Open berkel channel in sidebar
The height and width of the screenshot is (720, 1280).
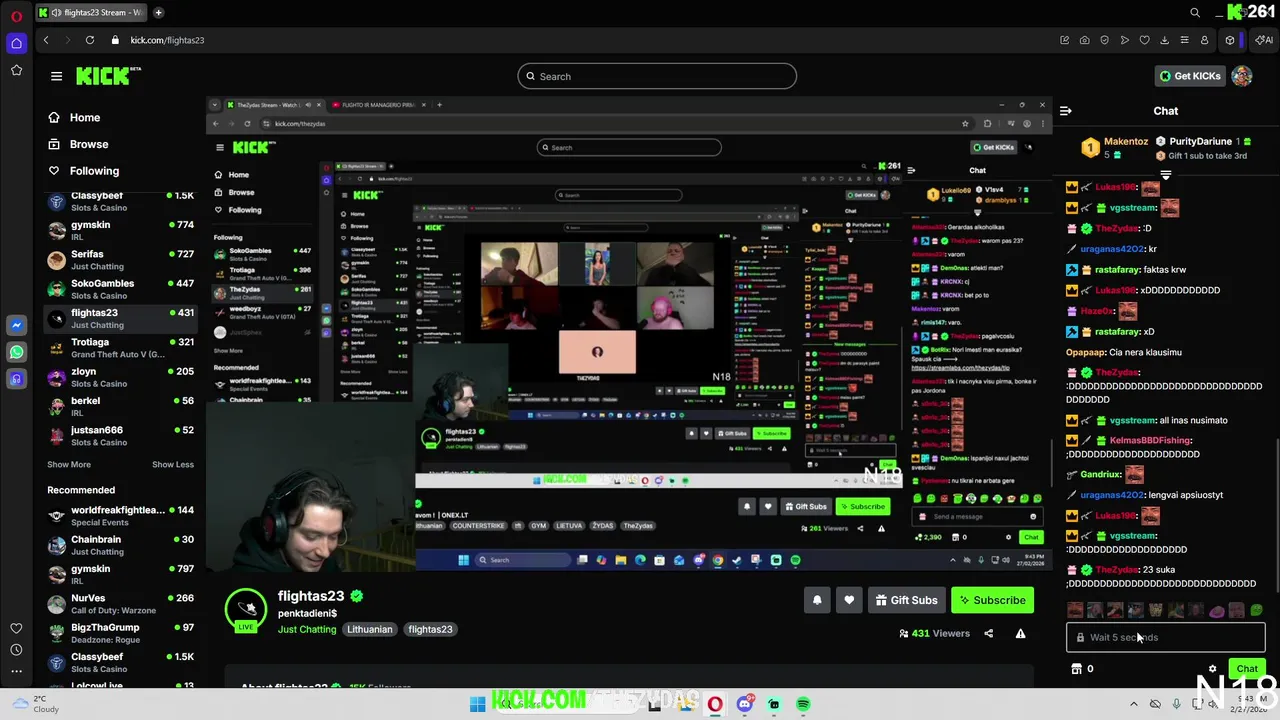tap(120, 406)
